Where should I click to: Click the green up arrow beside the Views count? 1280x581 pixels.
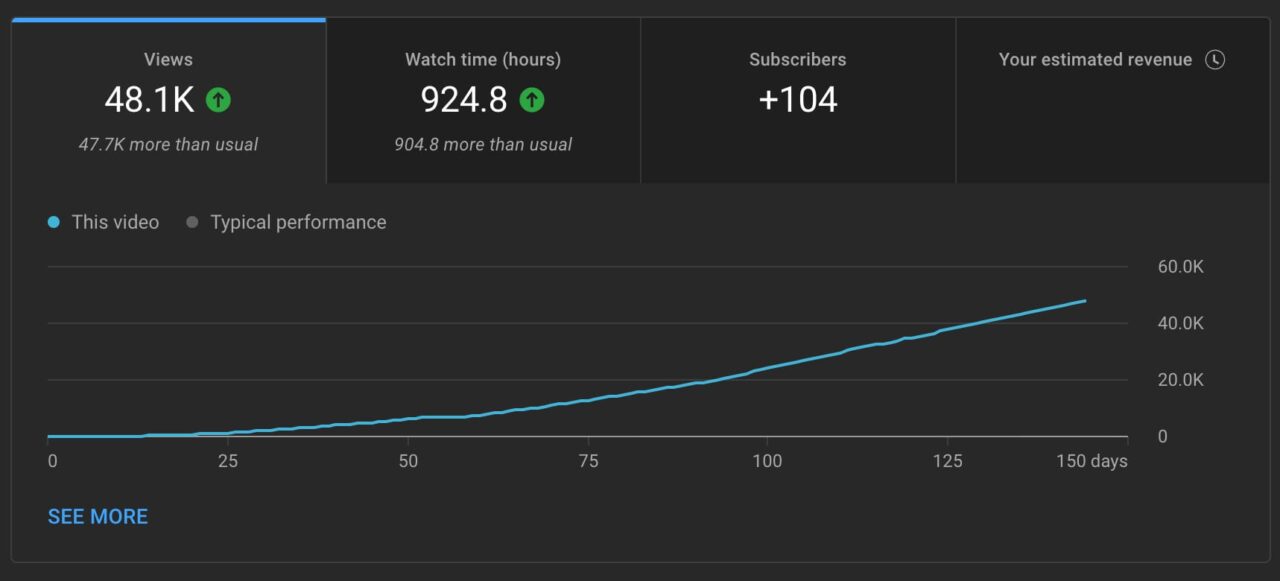pyautogui.click(x=218, y=99)
